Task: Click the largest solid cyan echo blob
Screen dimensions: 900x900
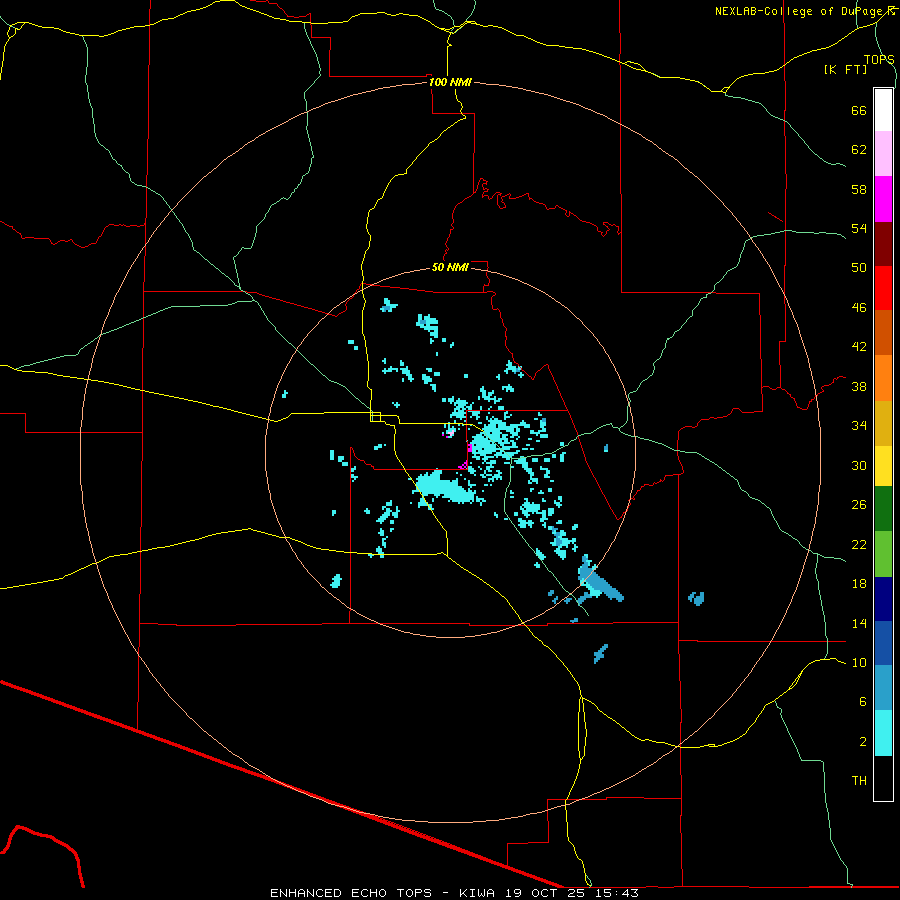Action: [445, 488]
